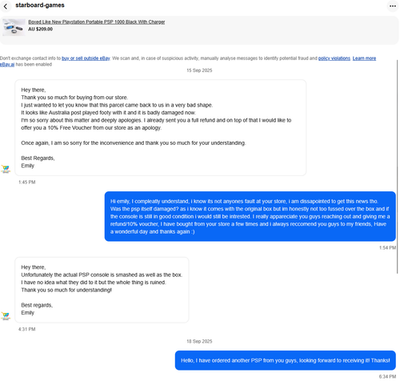Open the Boxed Like New Playstation Portable listing
Image resolution: width=400 pixels, height=385 pixels.
[x=96, y=22]
